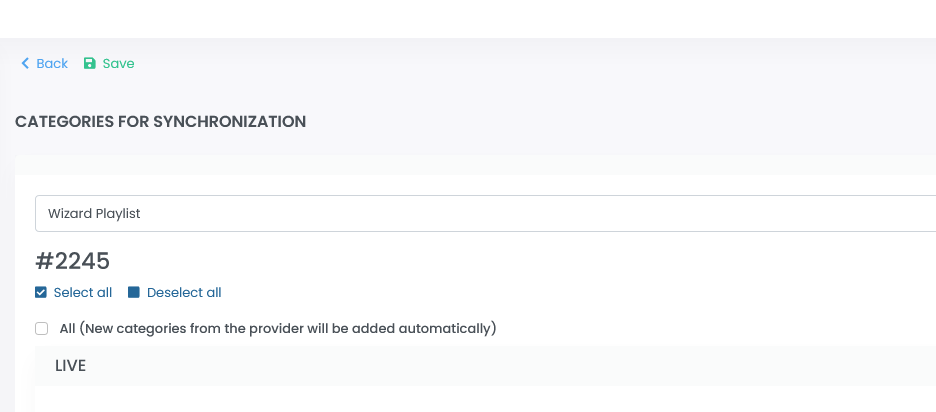Click the green Save floppy disk icon
The height and width of the screenshot is (412, 936).
(89, 64)
